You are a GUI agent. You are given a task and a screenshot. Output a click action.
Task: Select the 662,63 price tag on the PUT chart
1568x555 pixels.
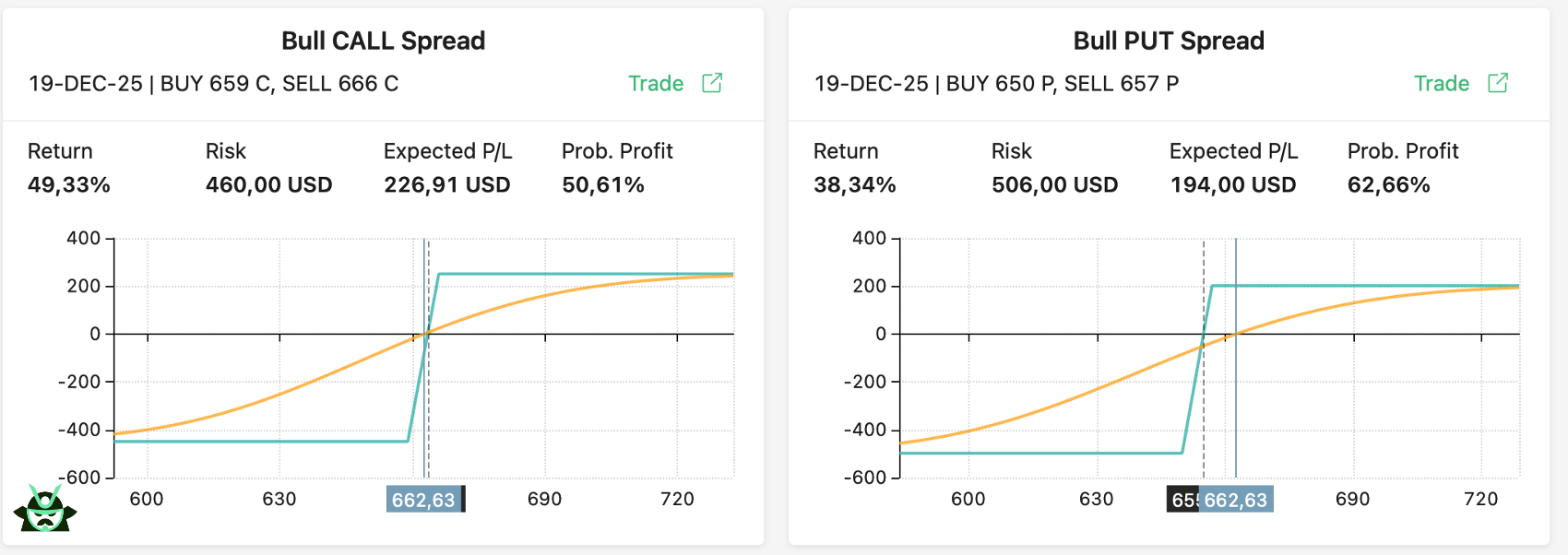[x=1236, y=499]
